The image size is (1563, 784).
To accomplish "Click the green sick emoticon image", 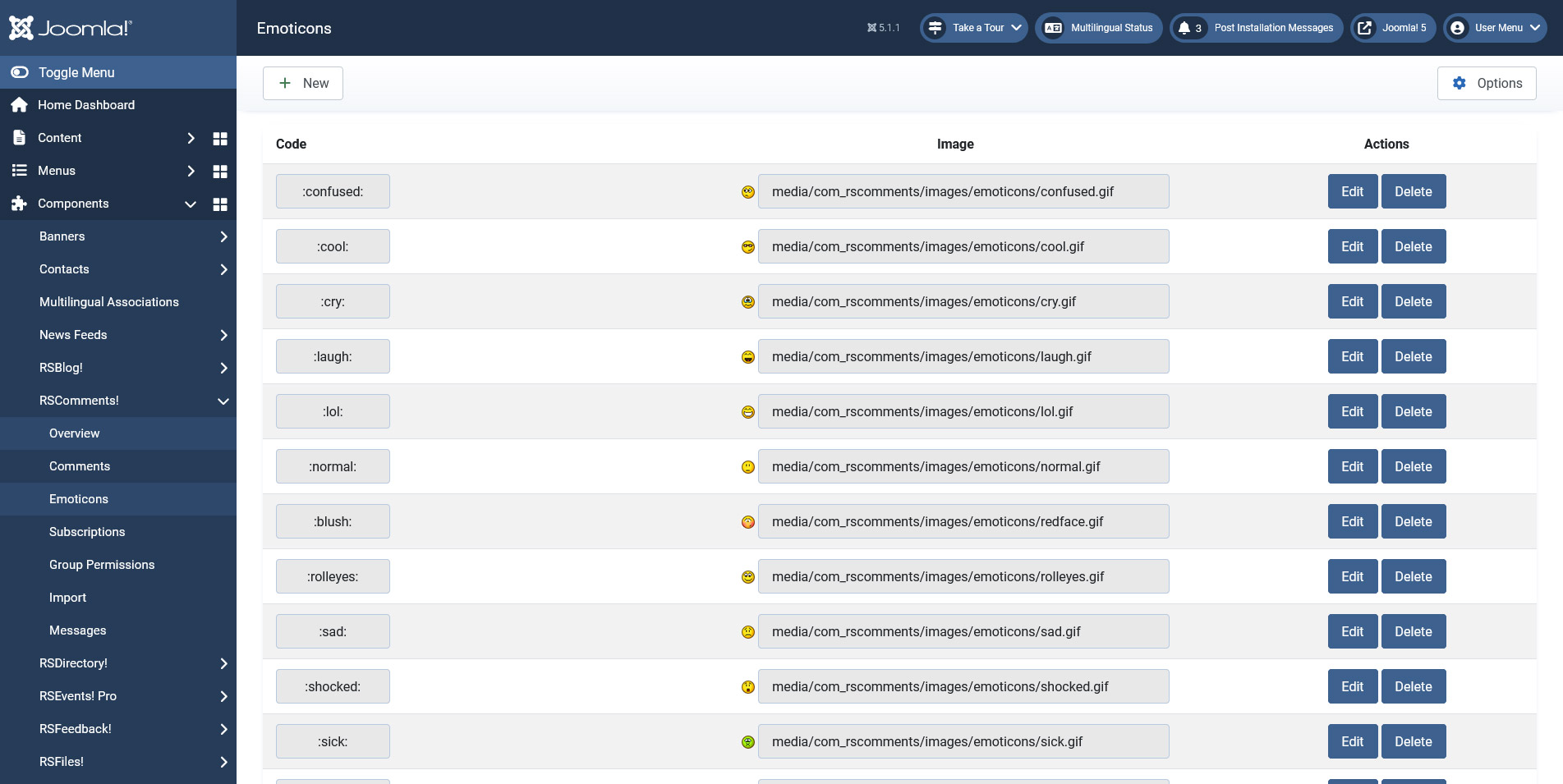I will [x=748, y=742].
